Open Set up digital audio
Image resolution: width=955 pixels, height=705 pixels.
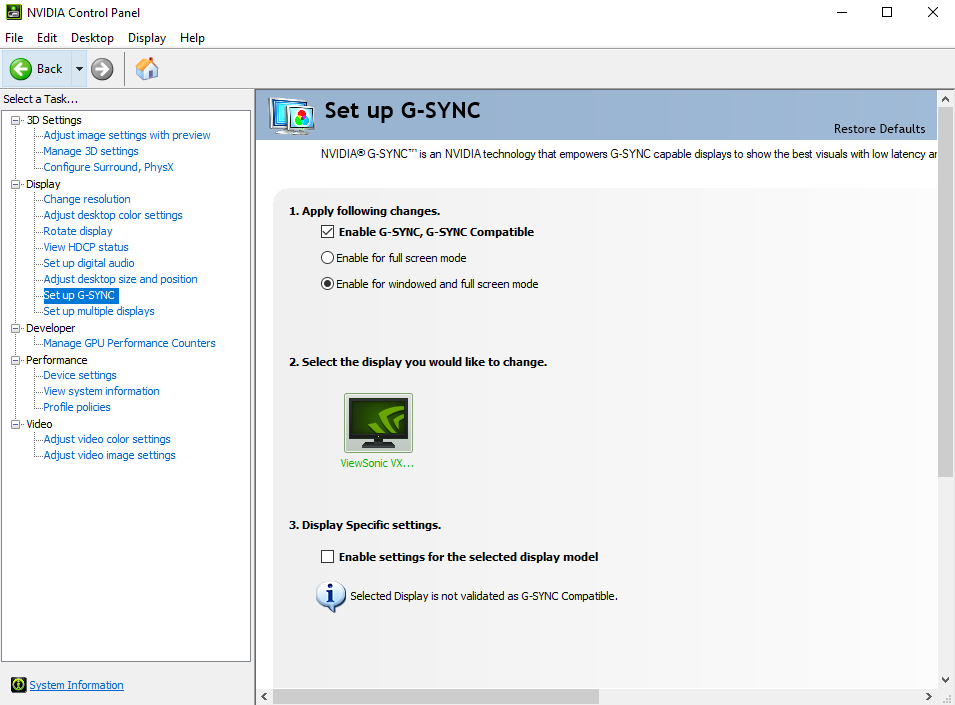click(88, 263)
